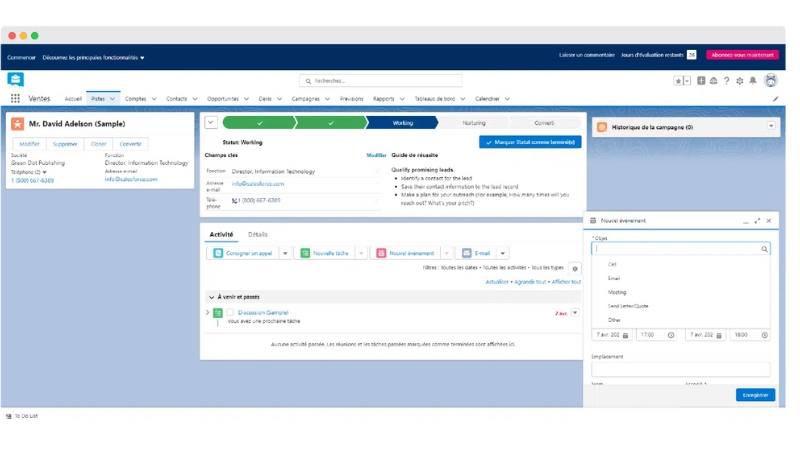Open the Opportunités tab dropdown arrow
Screen dimensions: 800x450
coord(246,99)
